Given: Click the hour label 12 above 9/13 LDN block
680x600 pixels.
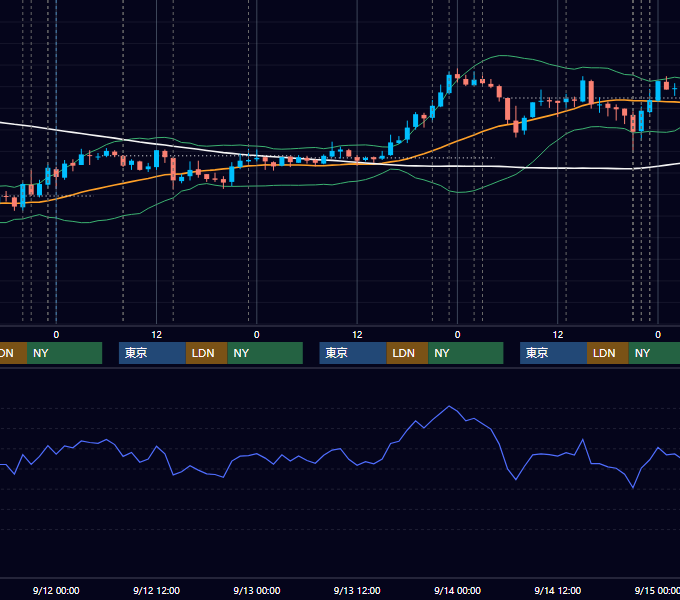Looking at the screenshot, I should pyautogui.click(x=357, y=335).
